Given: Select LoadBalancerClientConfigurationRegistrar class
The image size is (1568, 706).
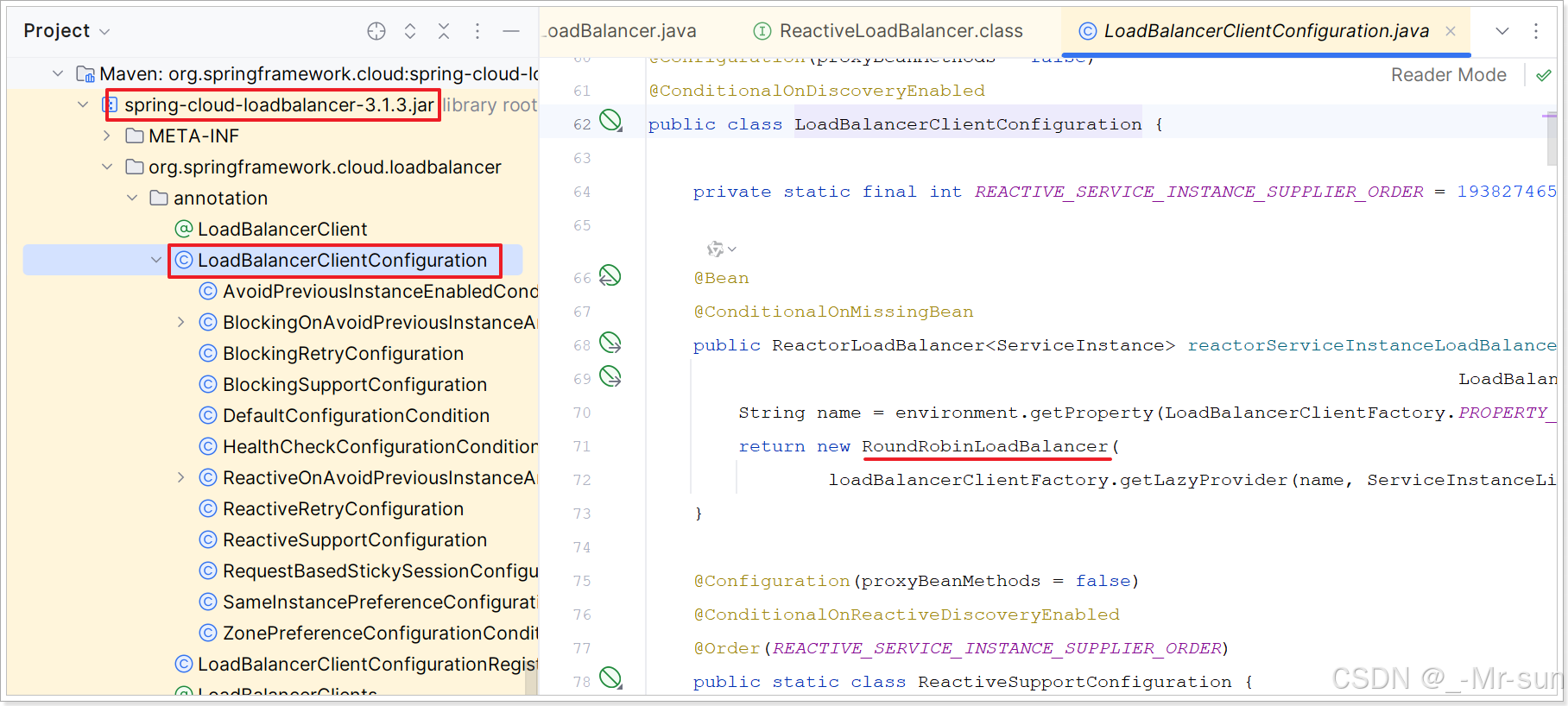Looking at the screenshot, I should click(367, 665).
